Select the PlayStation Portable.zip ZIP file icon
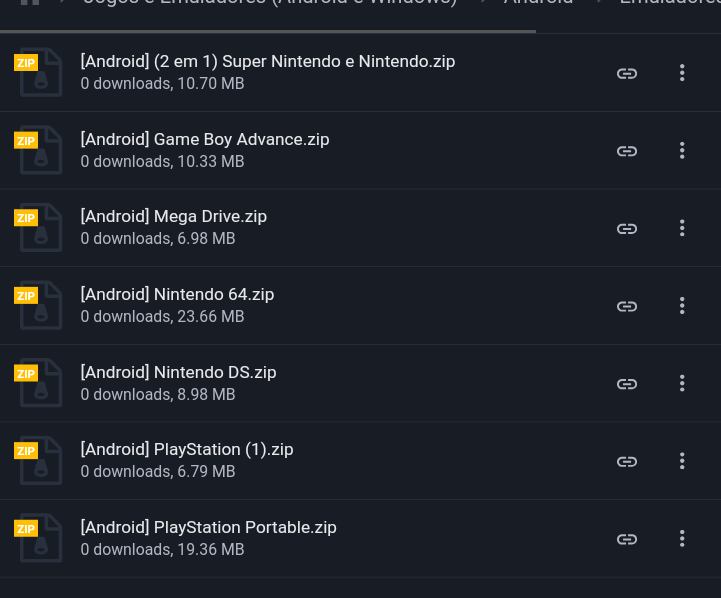721x598 pixels. pyautogui.click(x=38, y=538)
